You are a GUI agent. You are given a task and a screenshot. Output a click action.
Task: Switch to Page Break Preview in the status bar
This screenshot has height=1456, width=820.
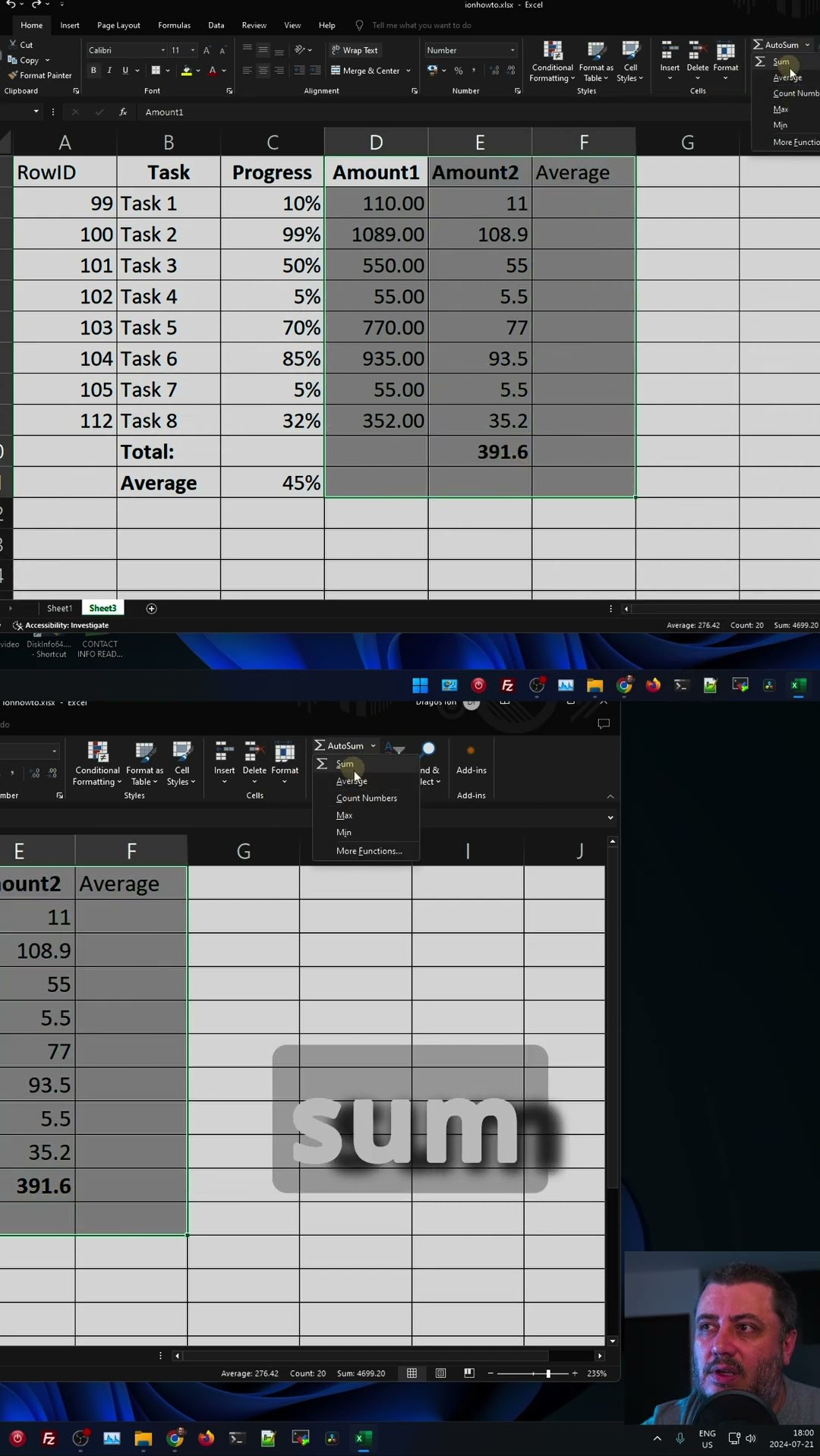(469, 1373)
